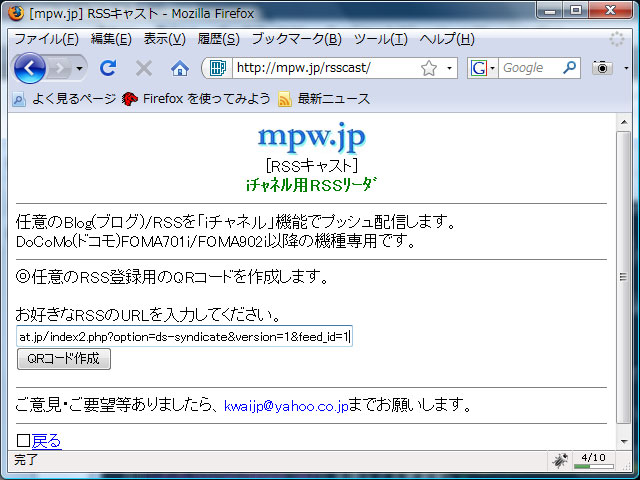Go back with the blue Back arrow
This screenshot has height=480, width=640.
pyautogui.click(x=29, y=68)
